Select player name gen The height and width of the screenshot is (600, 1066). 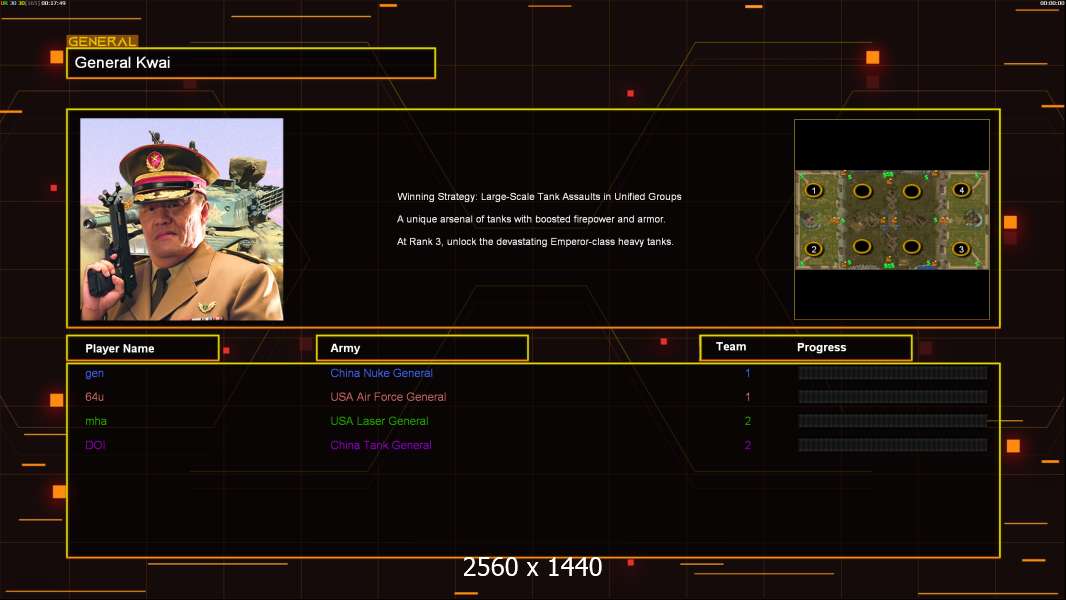(94, 373)
